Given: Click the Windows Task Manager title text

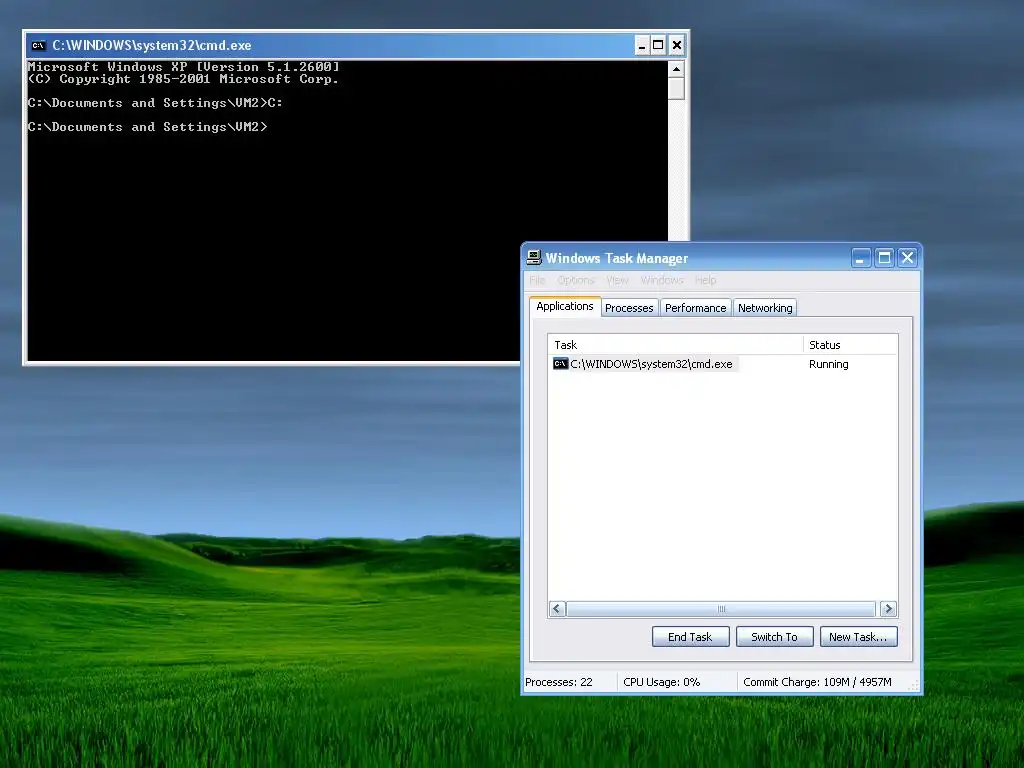Looking at the screenshot, I should 616,258.
